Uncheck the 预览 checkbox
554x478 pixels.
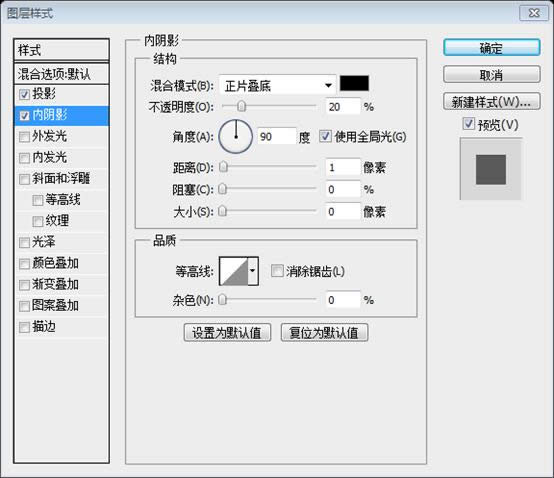click(468, 124)
